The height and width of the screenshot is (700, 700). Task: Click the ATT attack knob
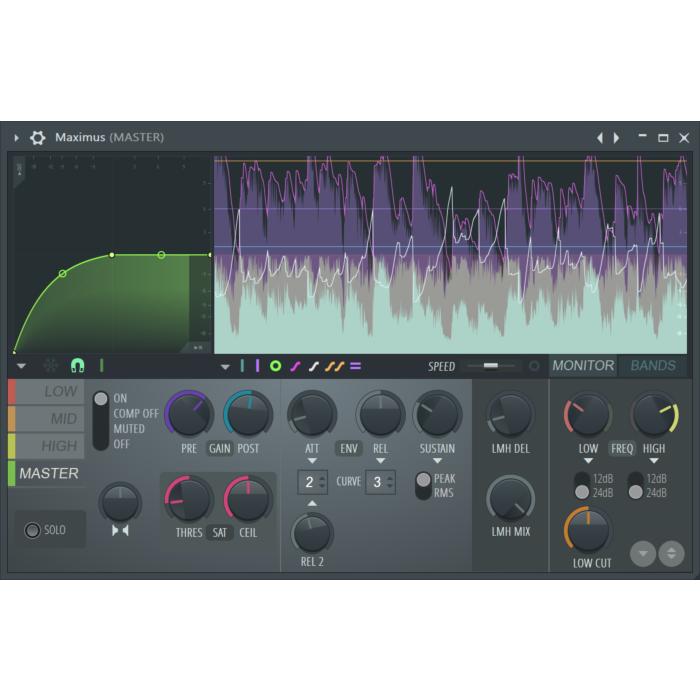(312, 414)
